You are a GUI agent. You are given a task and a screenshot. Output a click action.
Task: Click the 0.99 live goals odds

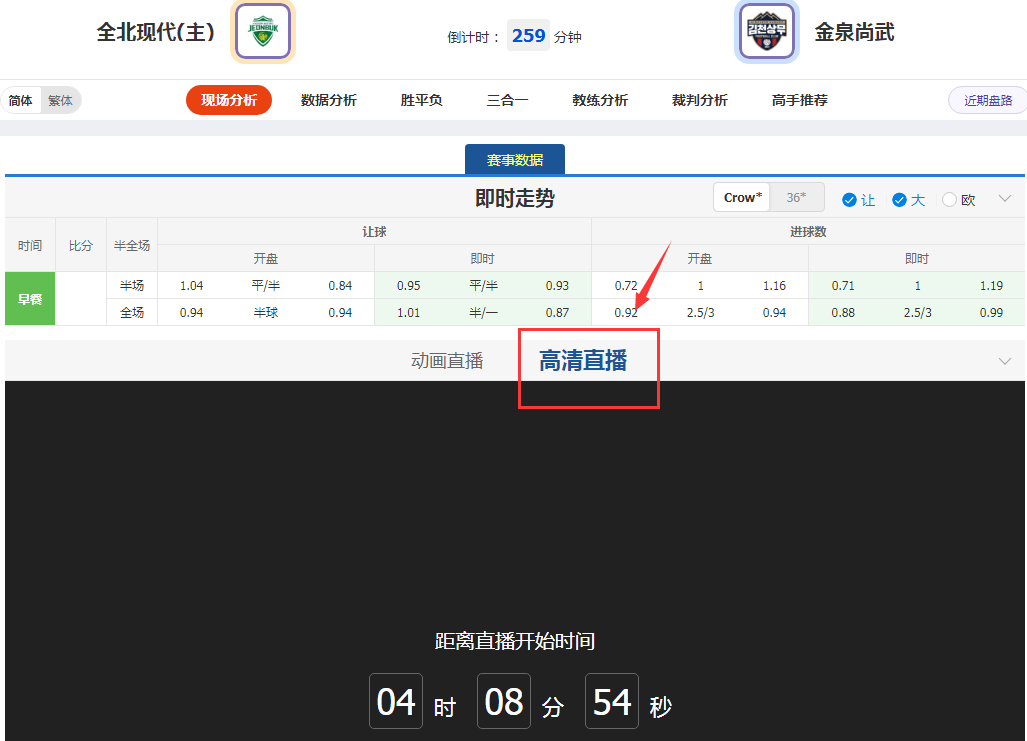pyautogui.click(x=991, y=313)
